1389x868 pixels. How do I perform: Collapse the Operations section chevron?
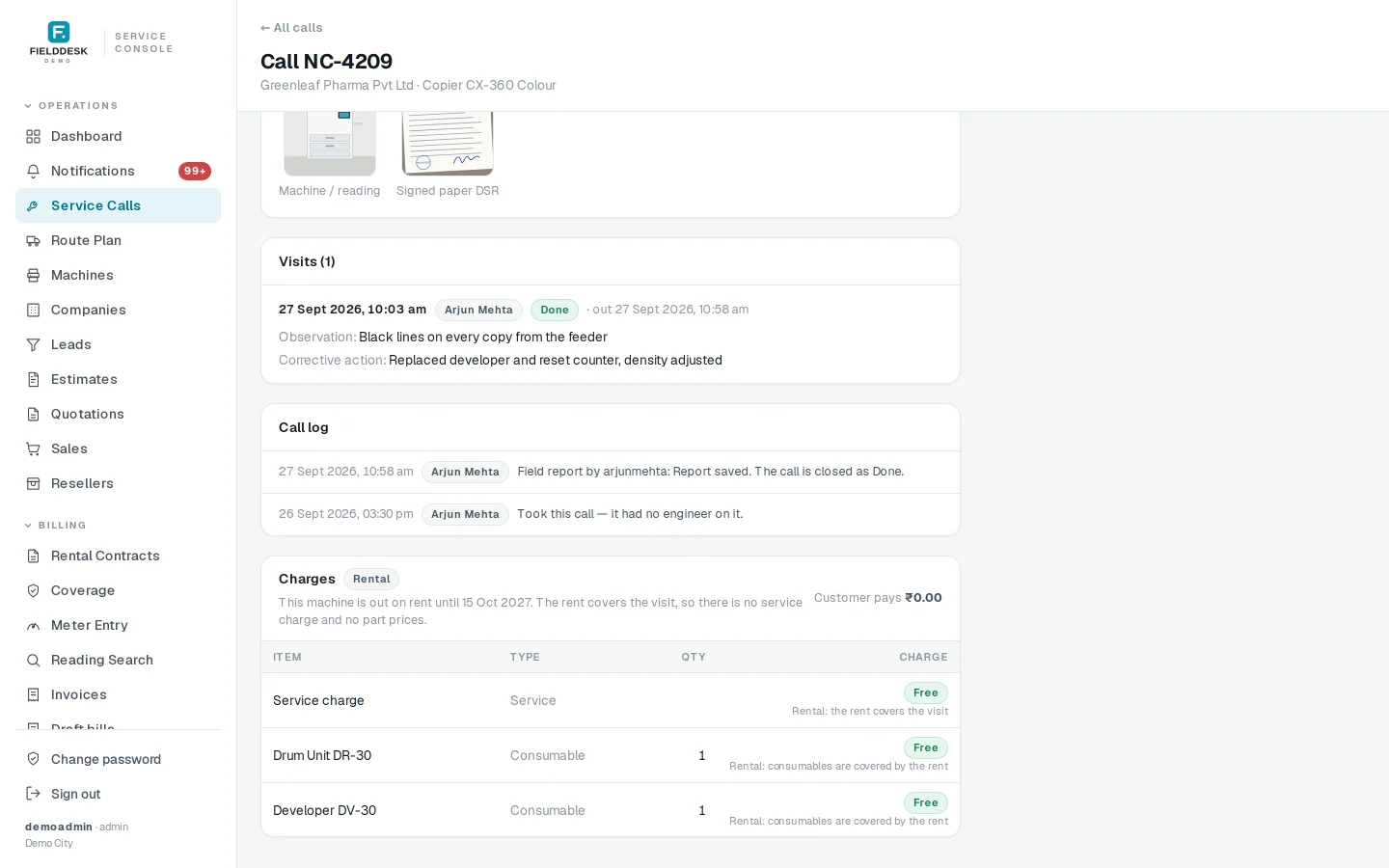[x=28, y=106]
